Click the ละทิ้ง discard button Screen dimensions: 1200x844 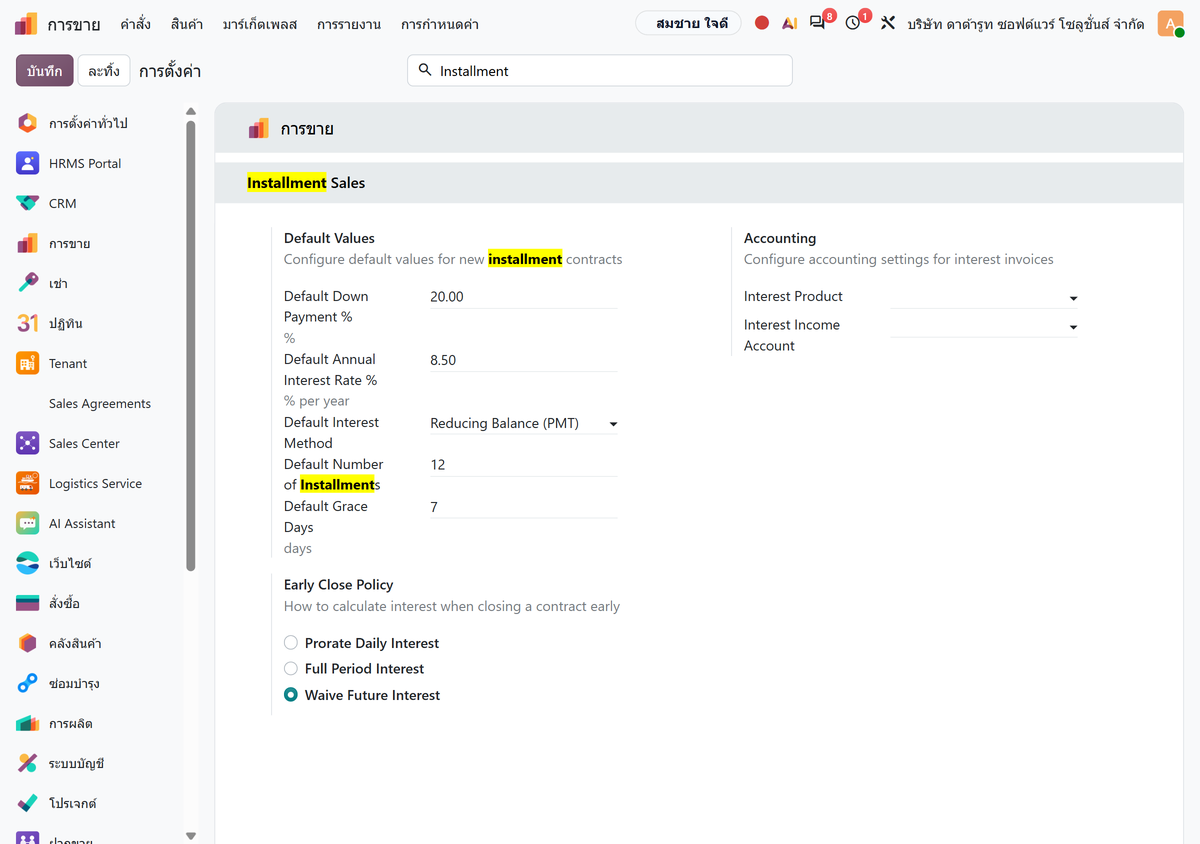[x=104, y=71]
